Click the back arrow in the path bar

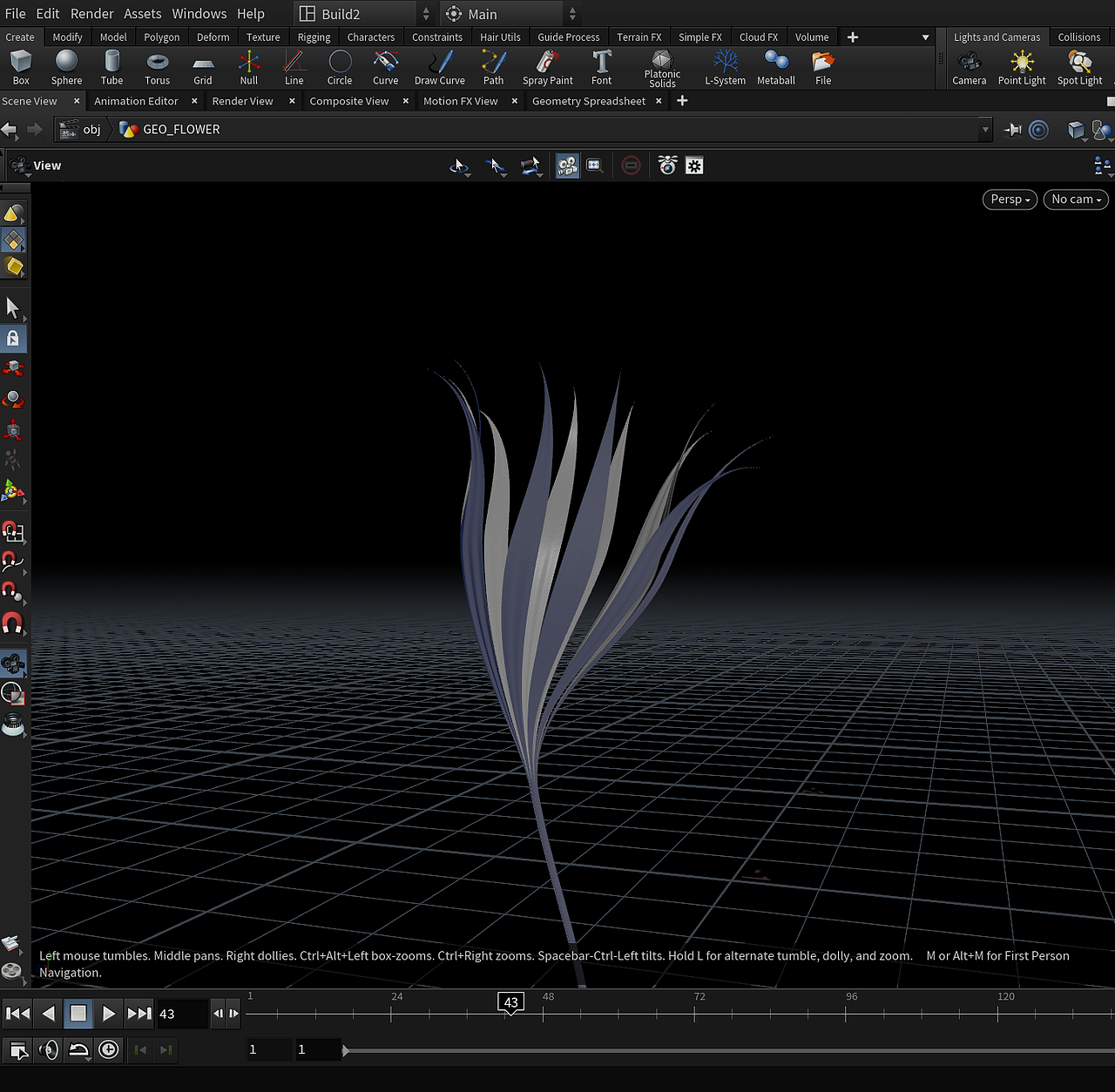(10, 130)
